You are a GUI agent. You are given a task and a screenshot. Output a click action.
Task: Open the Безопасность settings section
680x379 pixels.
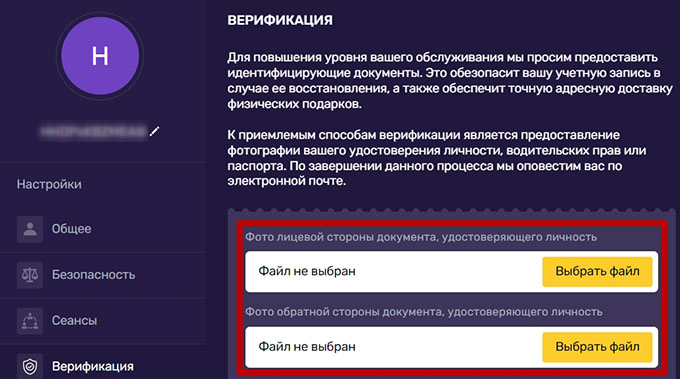[x=102, y=275]
